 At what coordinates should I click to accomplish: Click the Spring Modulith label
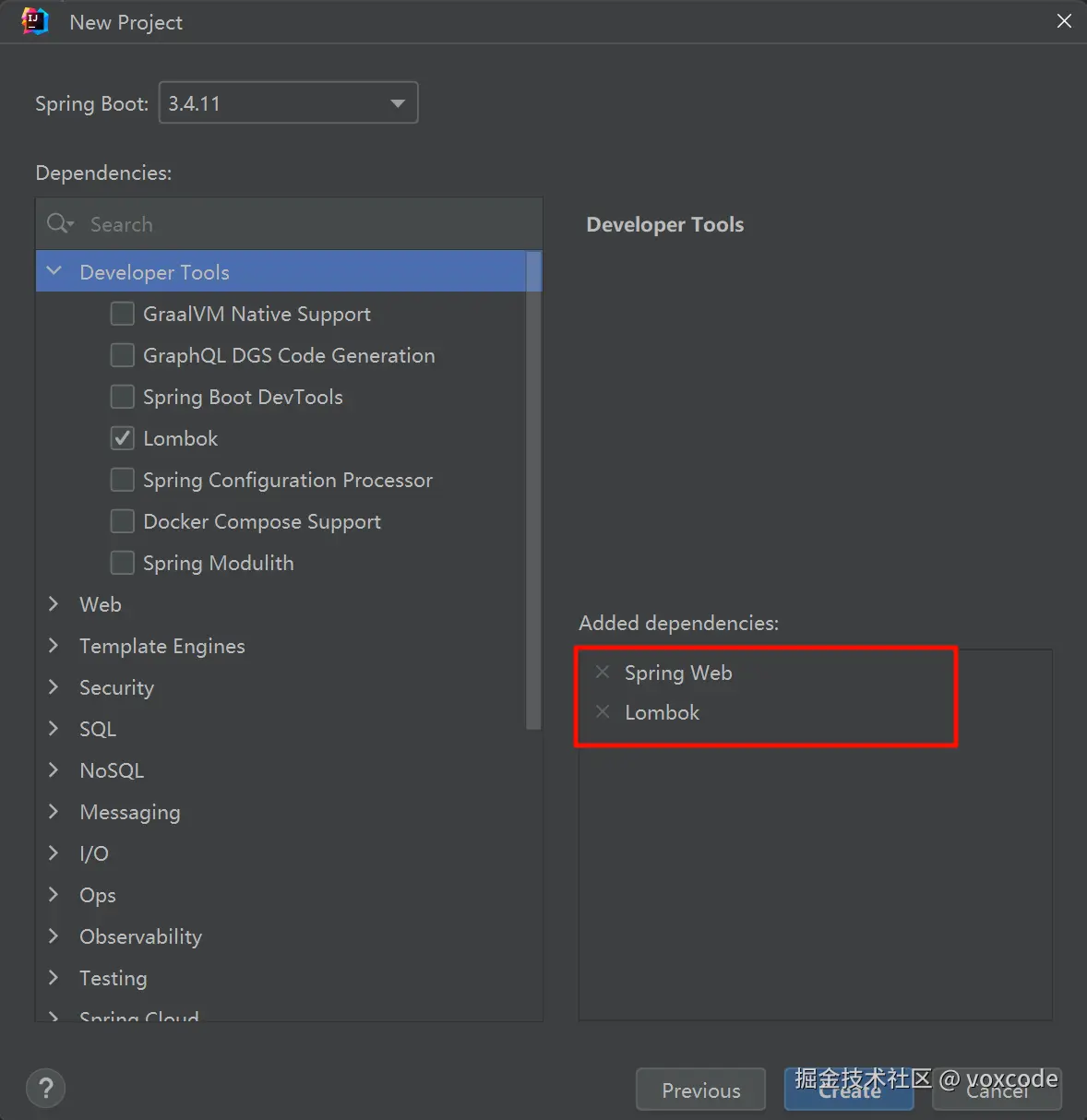click(x=219, y=563)
